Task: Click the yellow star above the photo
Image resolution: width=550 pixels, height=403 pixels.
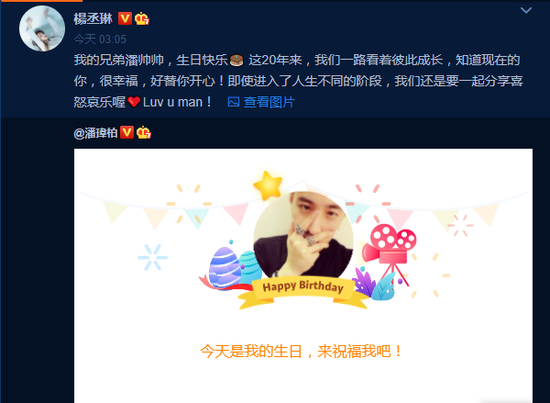Action: pyautogui.click(x=268, y=185)
